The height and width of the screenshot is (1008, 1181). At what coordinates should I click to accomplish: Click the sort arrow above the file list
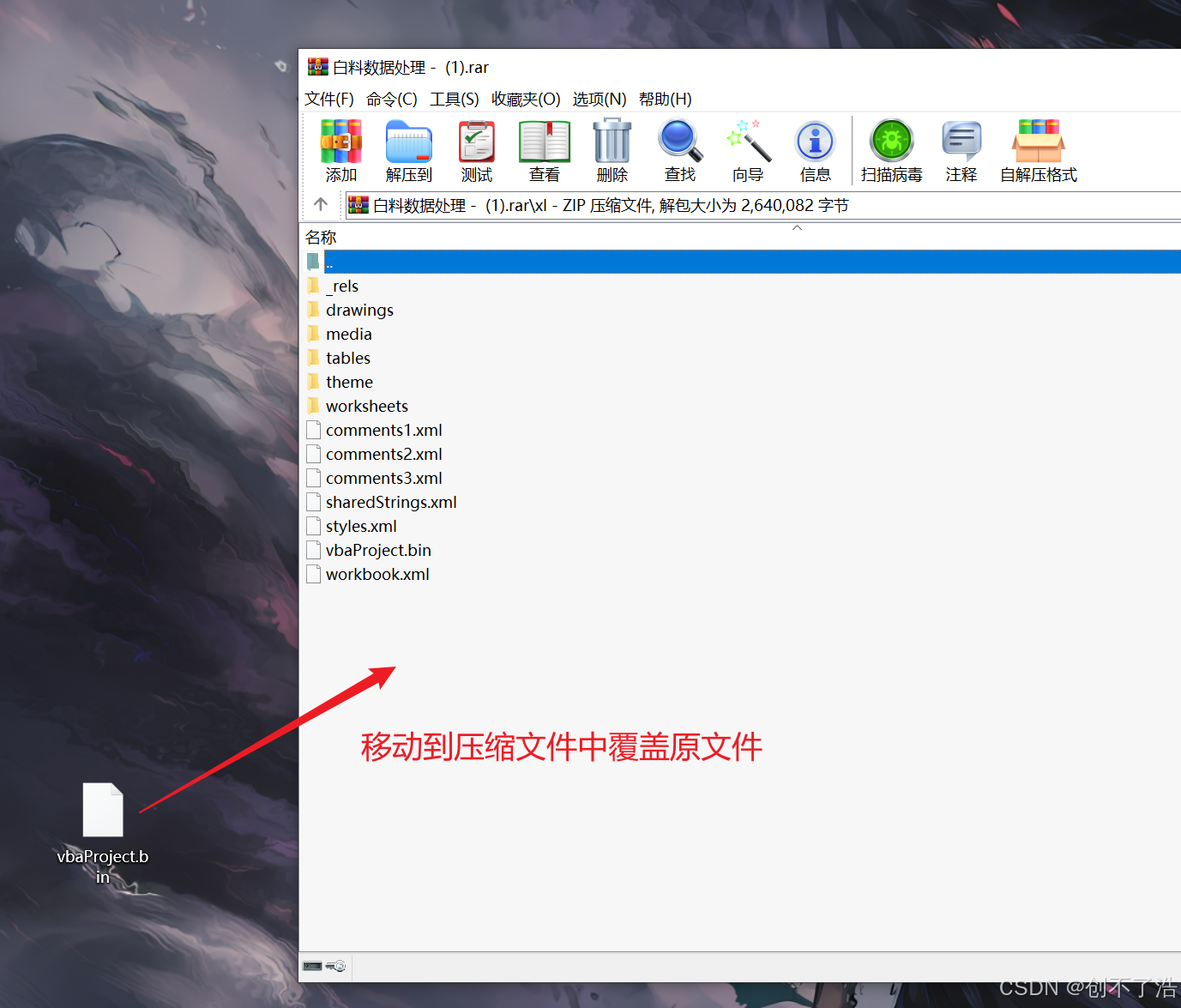797,227
